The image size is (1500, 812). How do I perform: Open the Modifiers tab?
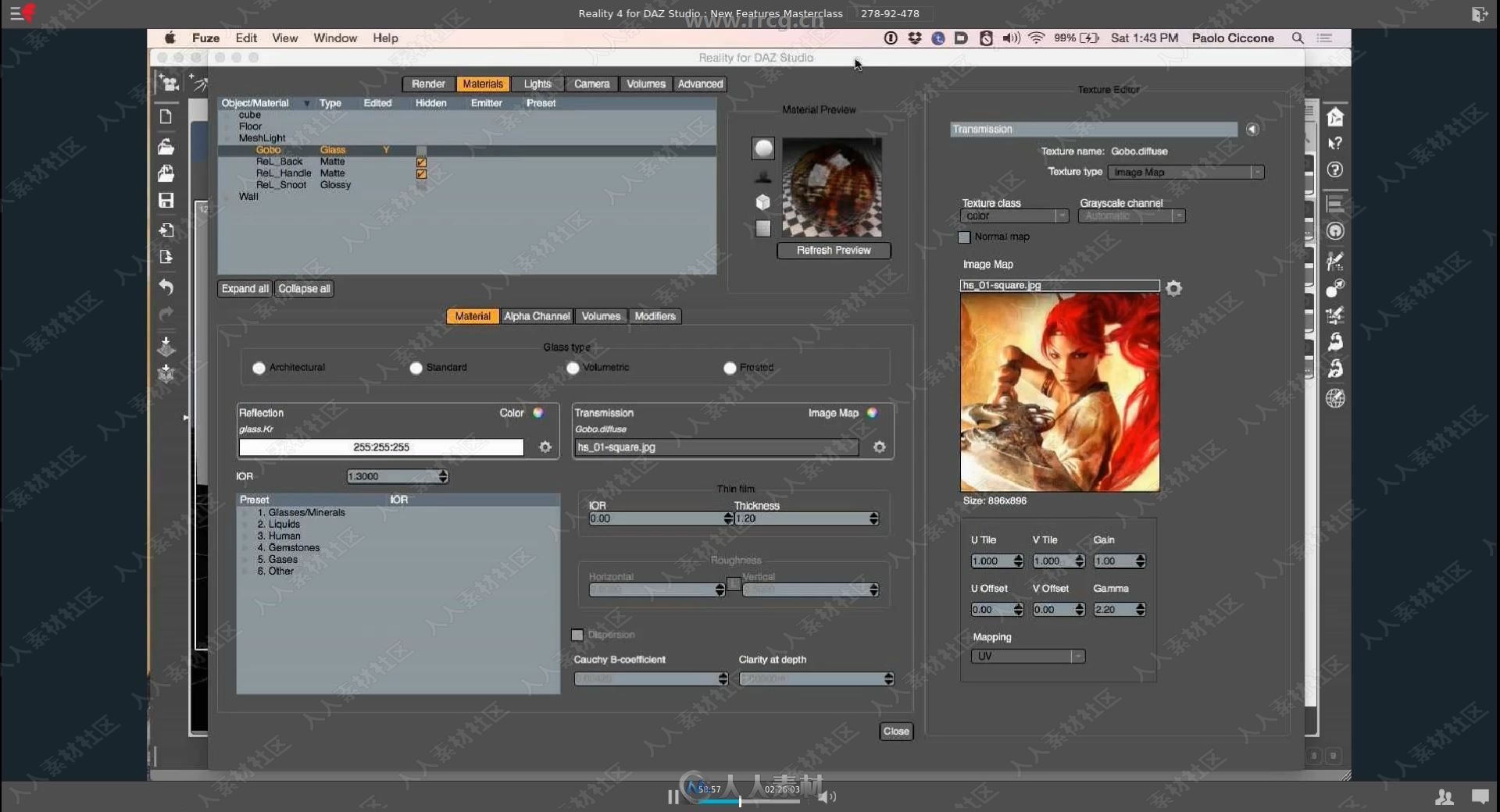[x=655, y=316]
